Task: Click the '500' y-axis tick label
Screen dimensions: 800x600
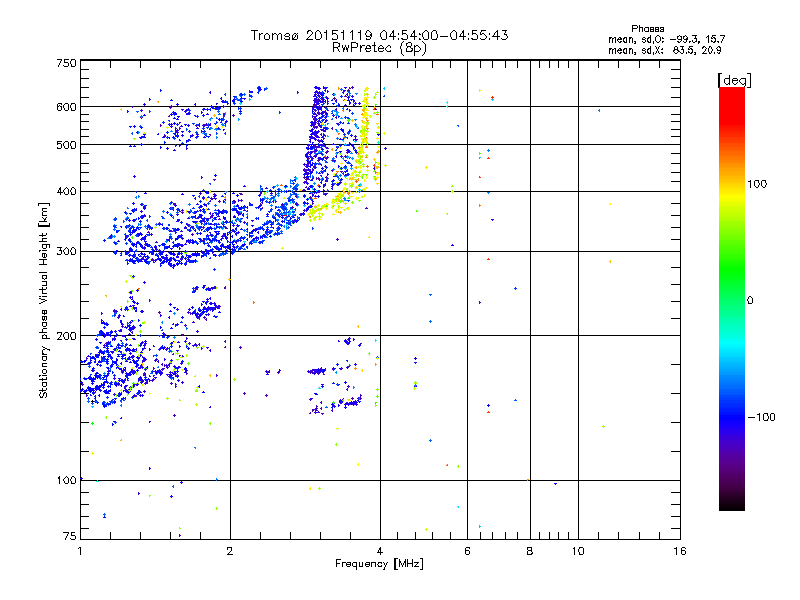Action: (x=66, y=145)
